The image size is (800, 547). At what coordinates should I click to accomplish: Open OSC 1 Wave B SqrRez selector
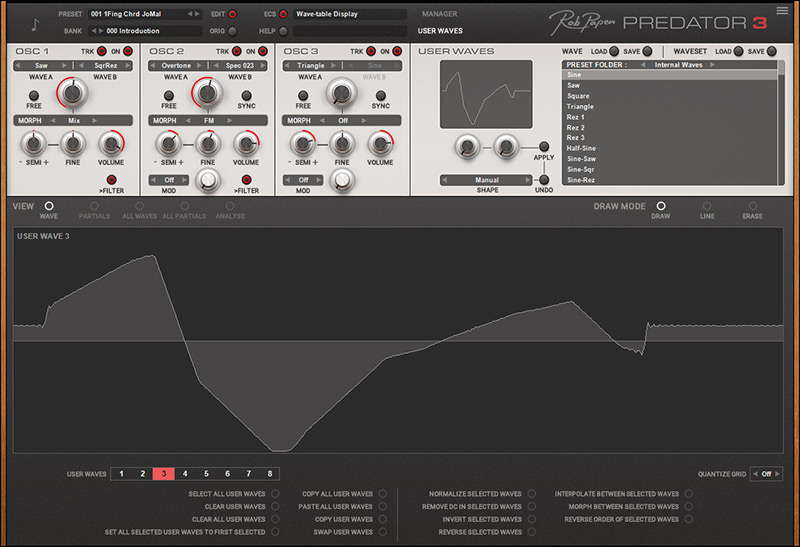106,65
